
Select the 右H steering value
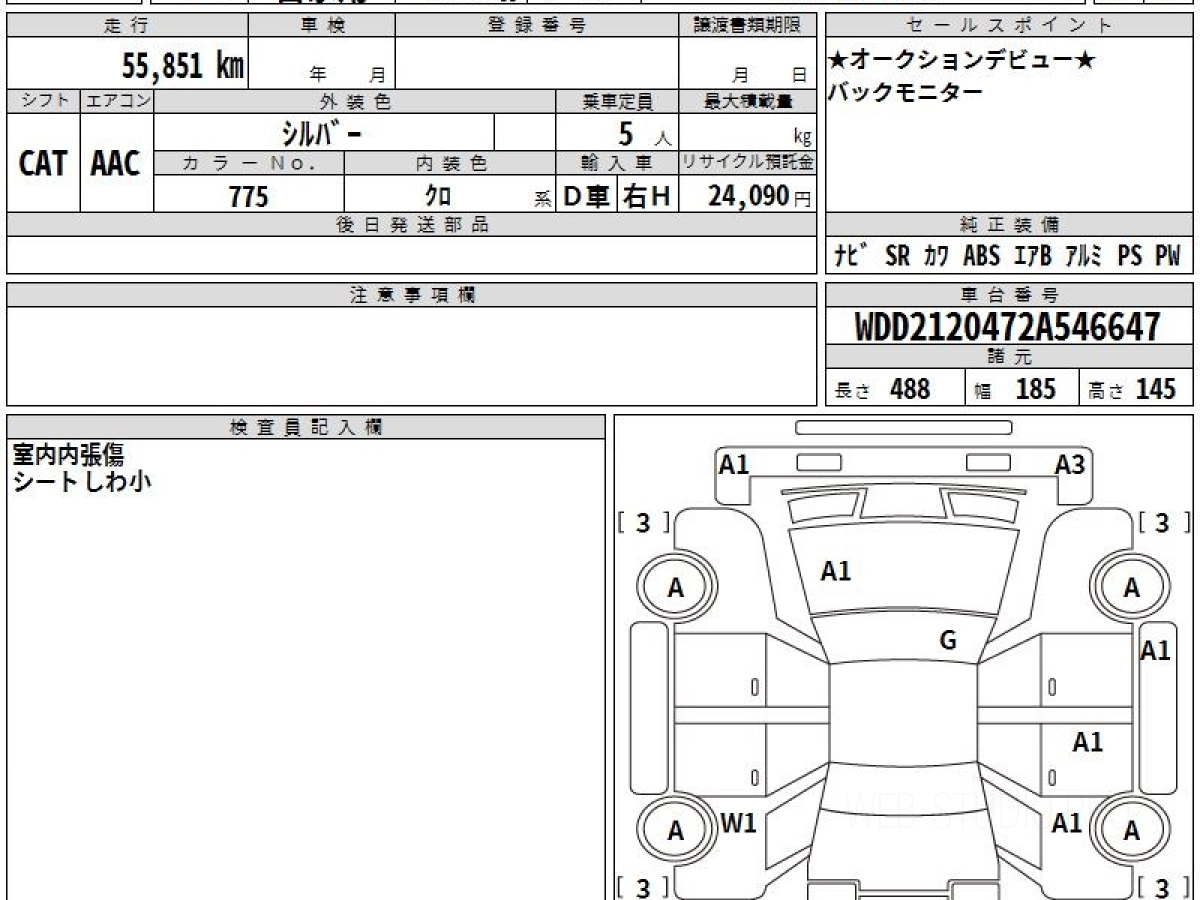point(647,196)
